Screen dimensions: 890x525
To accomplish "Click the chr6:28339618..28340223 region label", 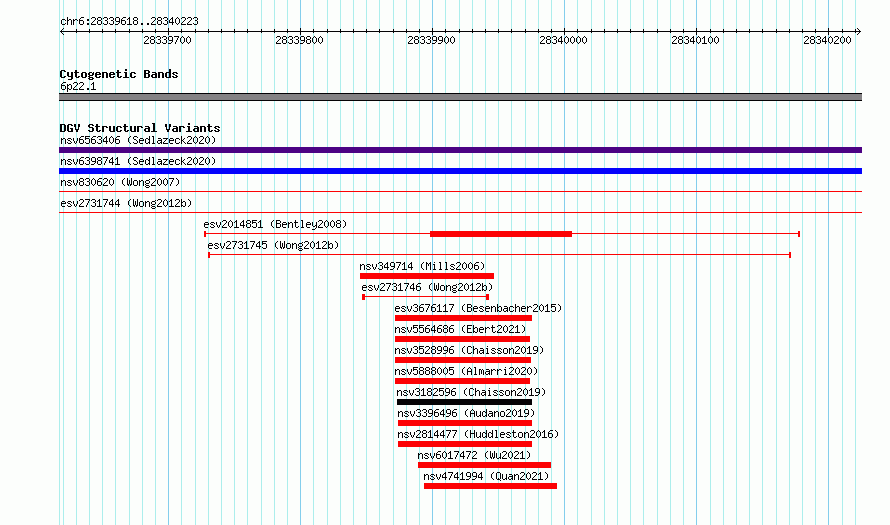I will [129, 21].
